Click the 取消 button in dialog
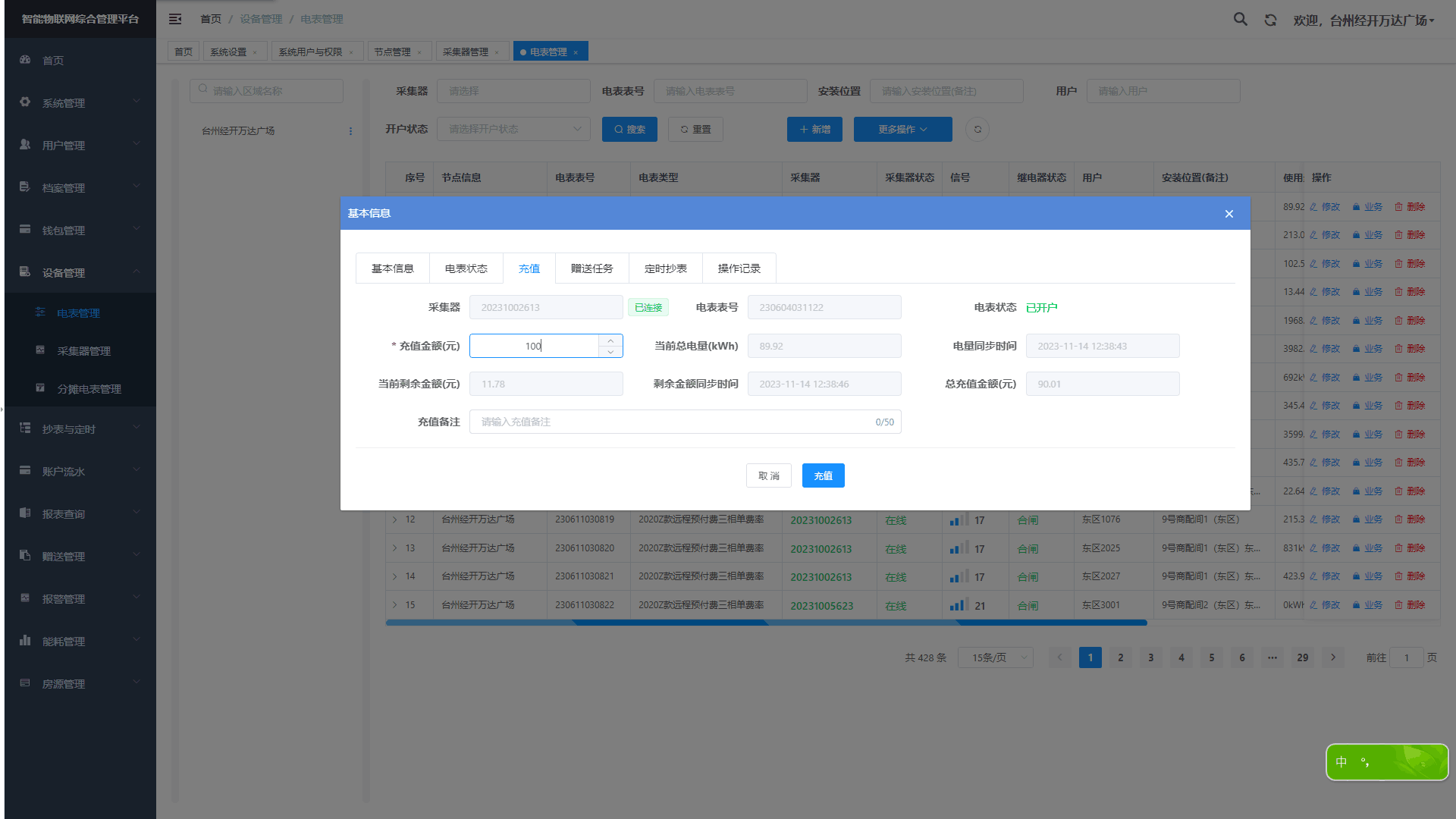1456x819 pixels. (x=768, y=476)
